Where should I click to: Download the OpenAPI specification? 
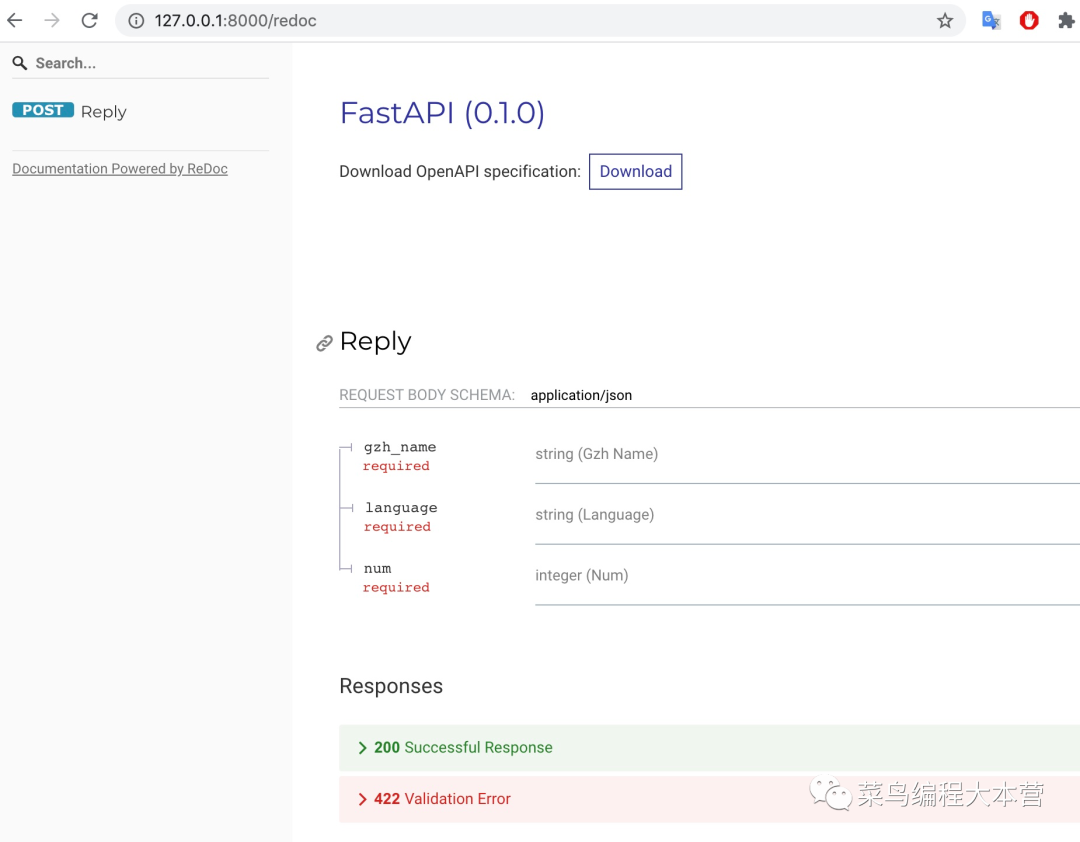(x=635, y=172)
